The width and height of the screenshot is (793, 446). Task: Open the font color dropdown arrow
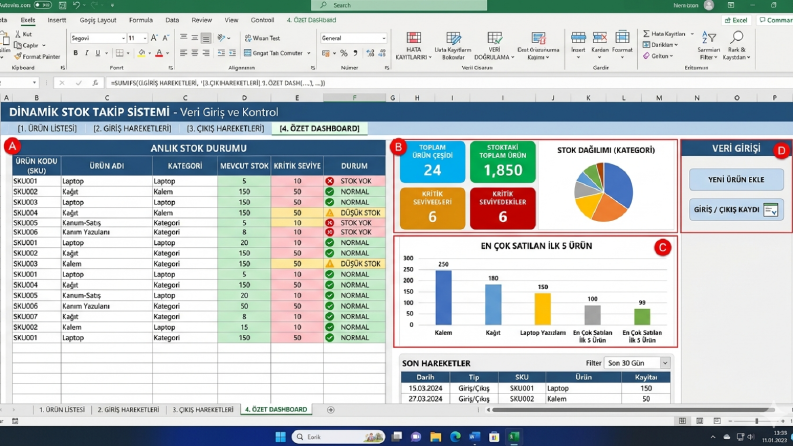pyautogui.click(x=167, y=53)
